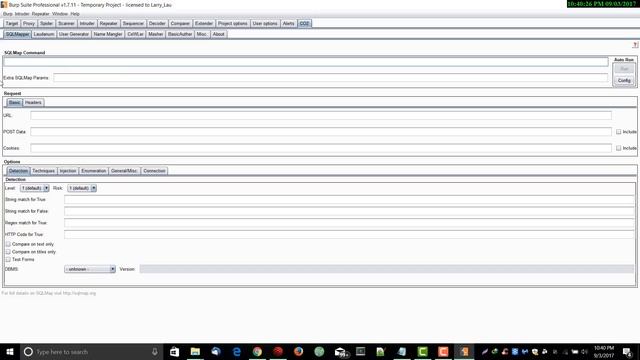Click the Cortana circle icon

28,351
